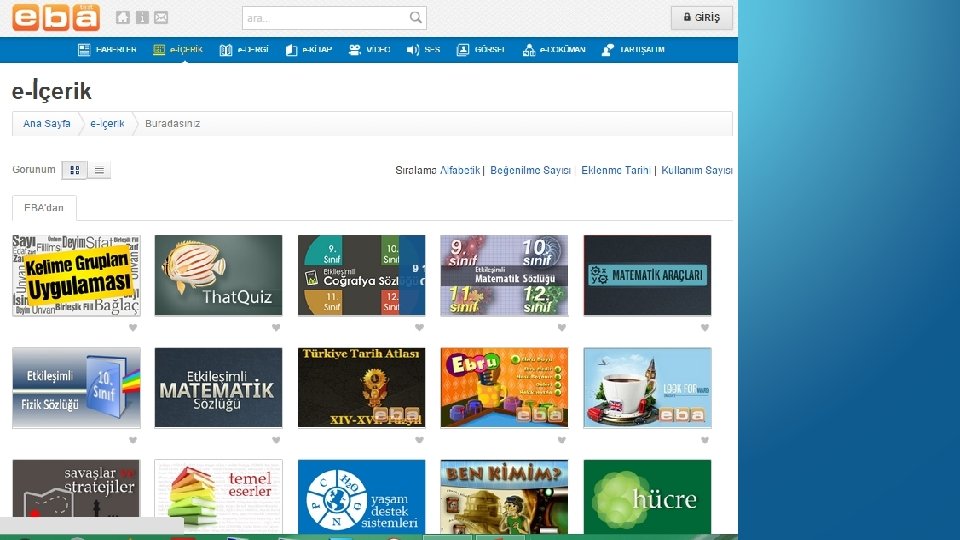Open the HABERLER menu item
This screenshot has height=540, width=960.
pos(107,50)
